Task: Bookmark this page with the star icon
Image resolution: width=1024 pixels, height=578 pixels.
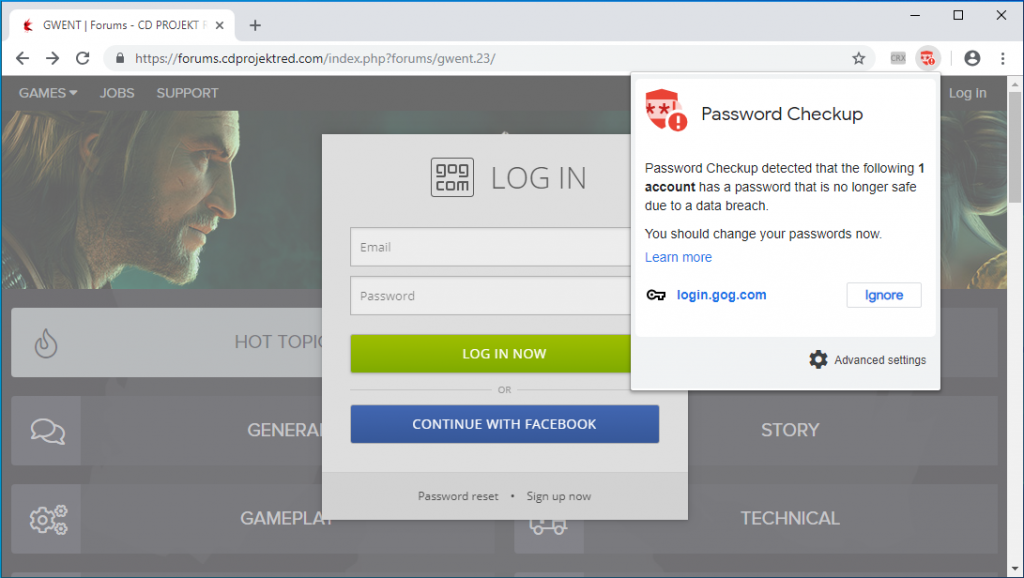Action: [x=859, y=58]
